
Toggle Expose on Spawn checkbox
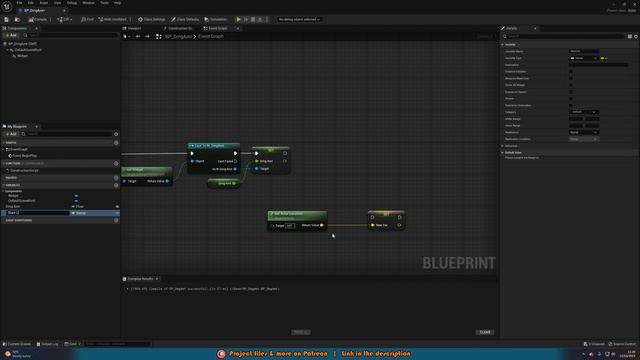click(571, 92)
